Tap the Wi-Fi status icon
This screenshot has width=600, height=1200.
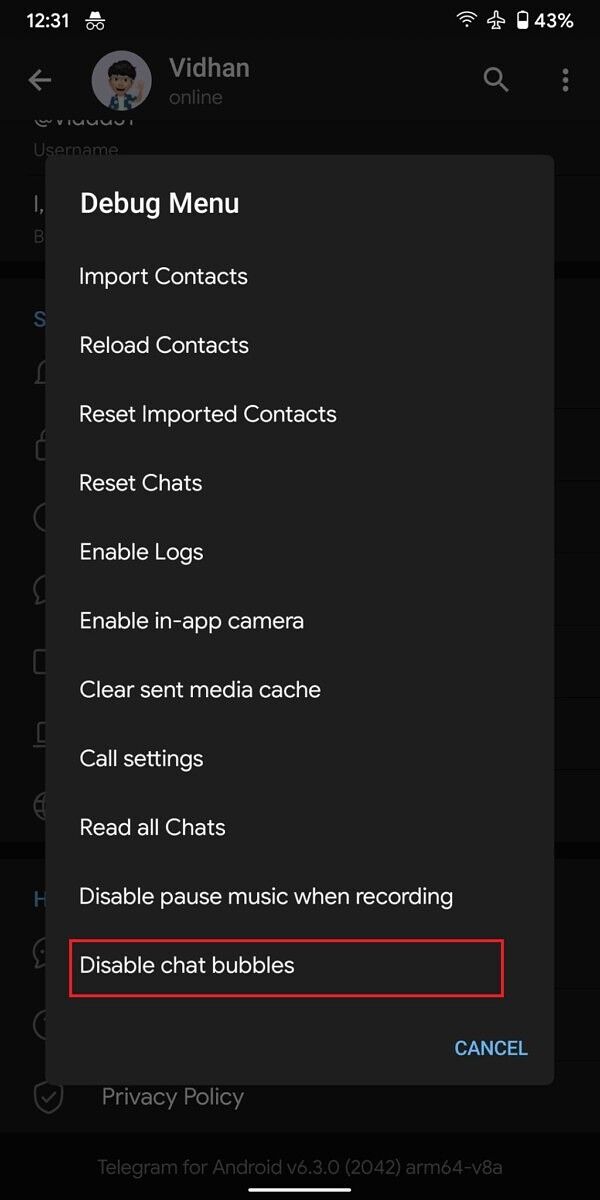point(466,20)
